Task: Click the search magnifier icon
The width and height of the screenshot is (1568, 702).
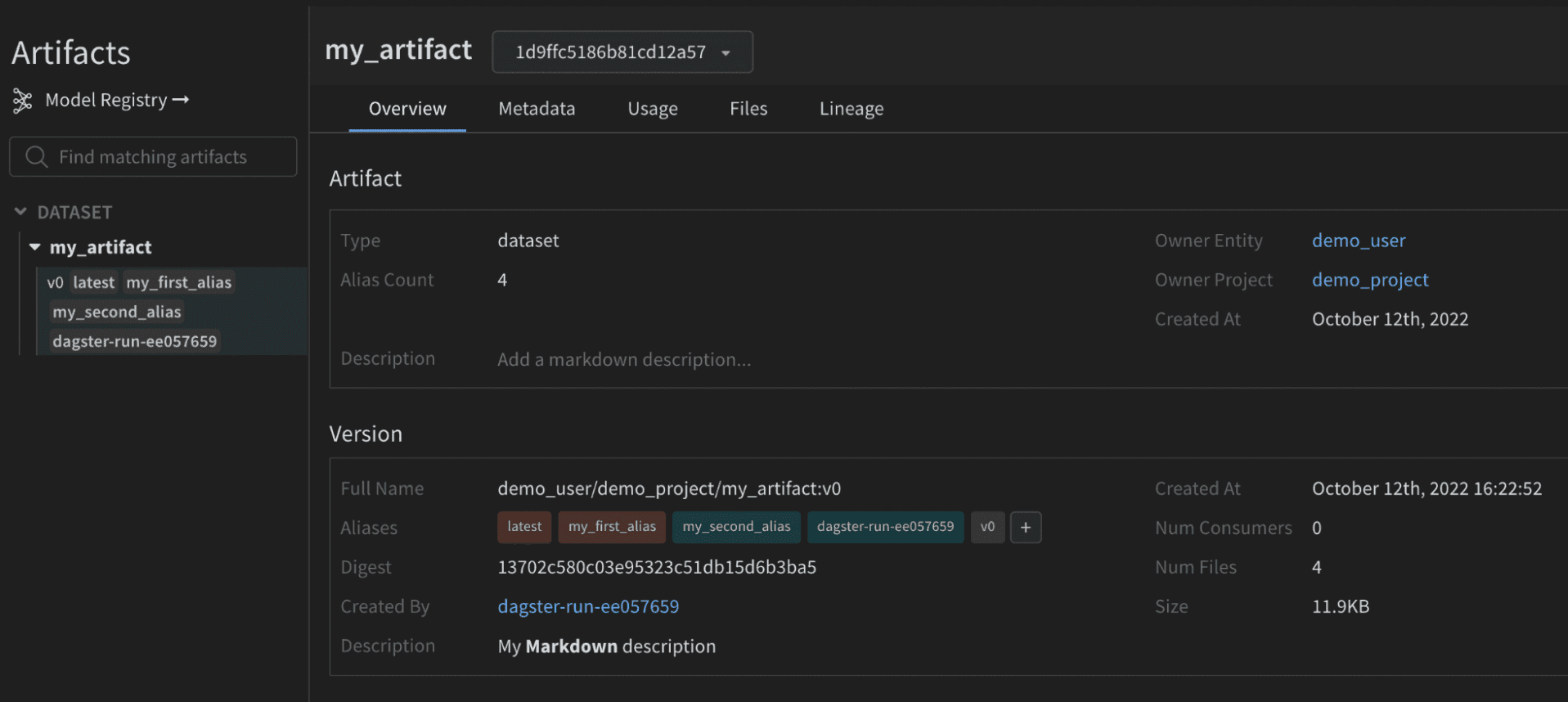Action: 36,156
